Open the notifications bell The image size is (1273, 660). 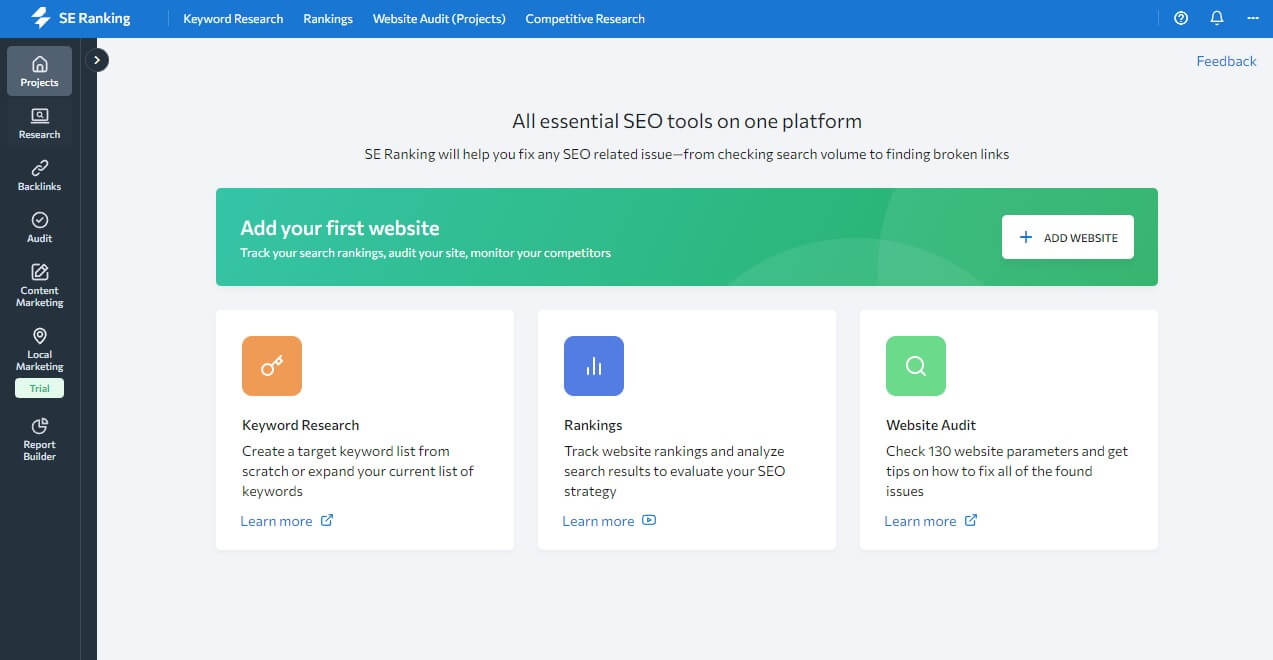(1216, 18)
